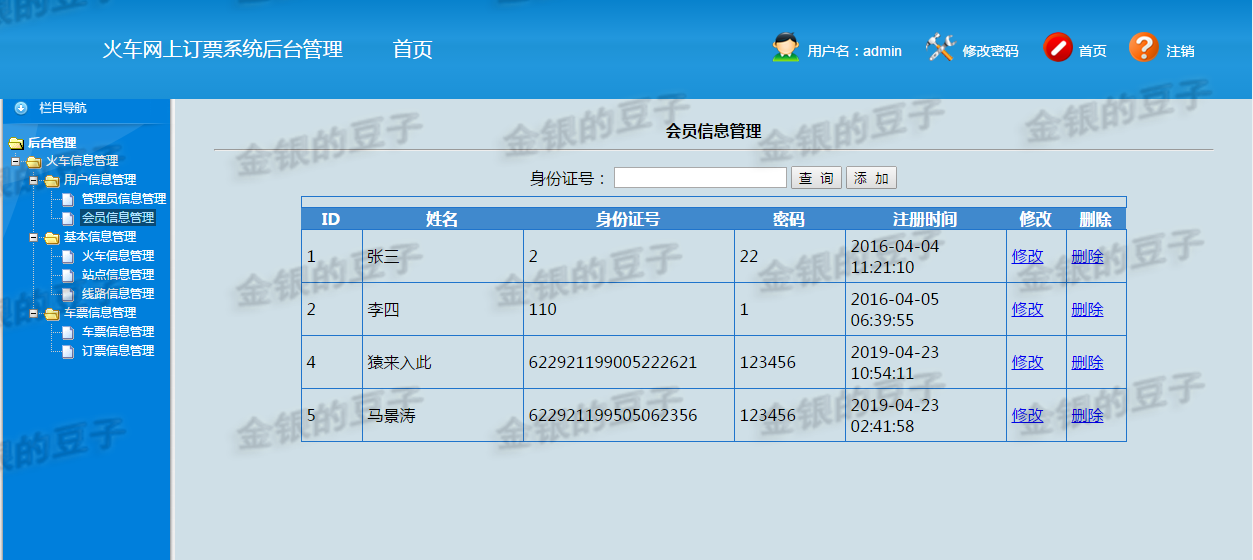Image resolution: width=1253 pixels, height=560 pixels.
Task: Select 会员信息管理 in the sidebar tree
Action: tap(118, 218)
